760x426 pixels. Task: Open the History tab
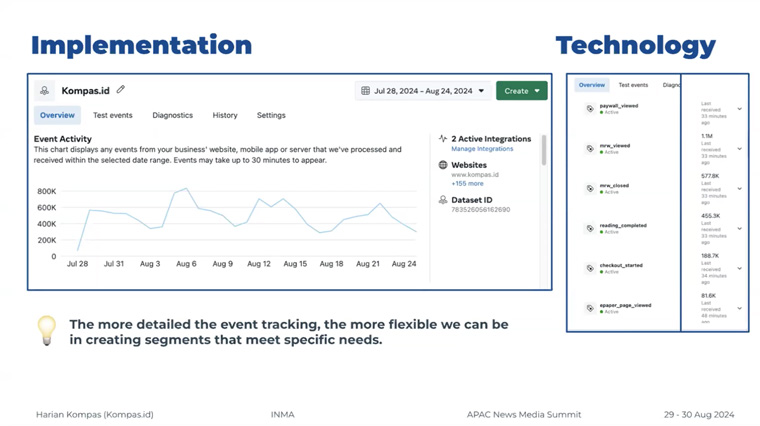point(225,115)
